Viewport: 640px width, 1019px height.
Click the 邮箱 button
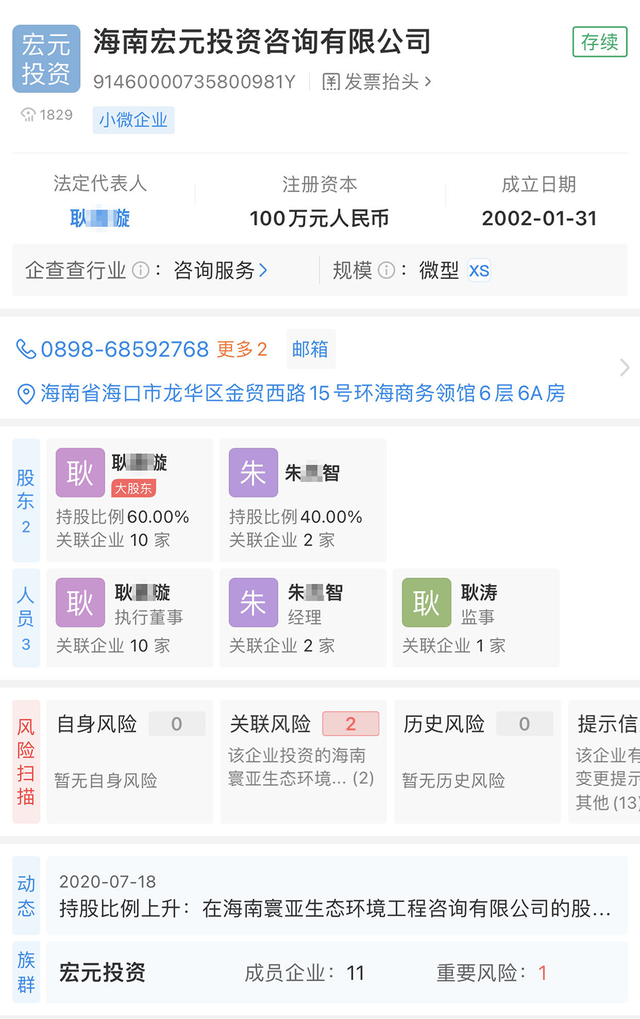310,350
